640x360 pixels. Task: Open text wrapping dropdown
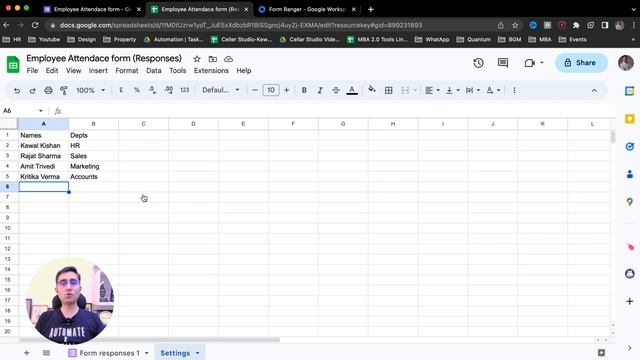point(473,90)
